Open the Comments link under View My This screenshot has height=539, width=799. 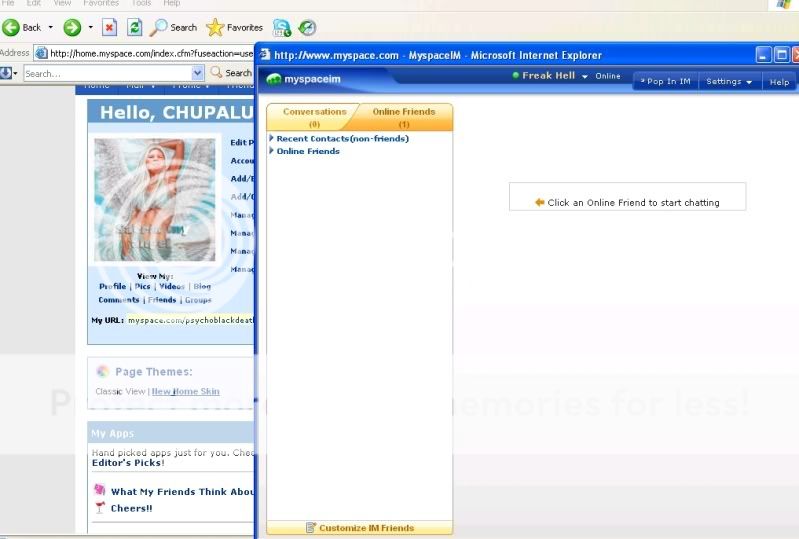[x=119, y=300]
